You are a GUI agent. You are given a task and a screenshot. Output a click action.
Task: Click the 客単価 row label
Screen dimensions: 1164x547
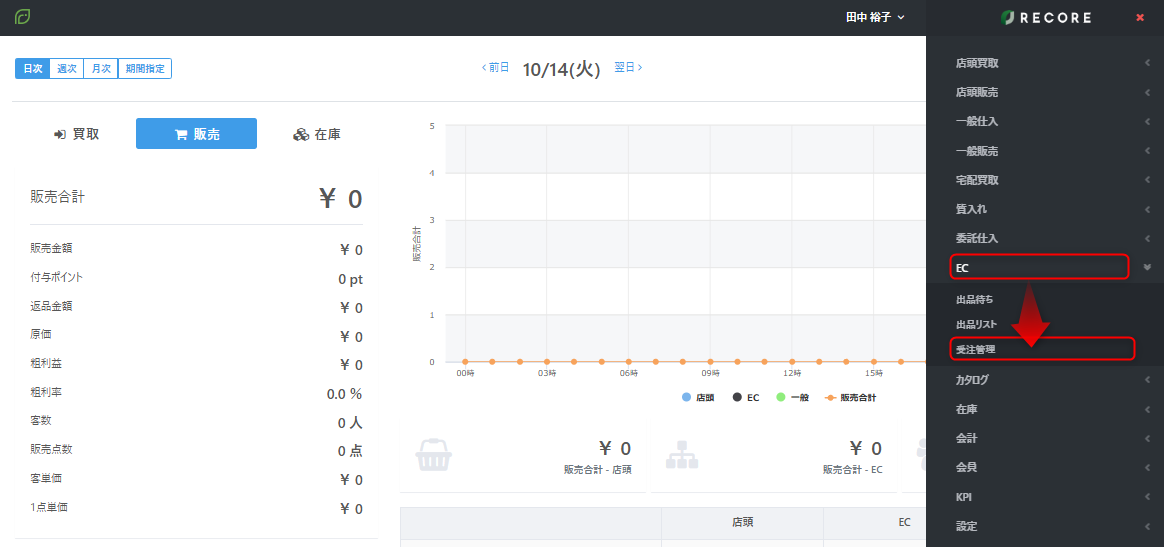click(46, 478)
